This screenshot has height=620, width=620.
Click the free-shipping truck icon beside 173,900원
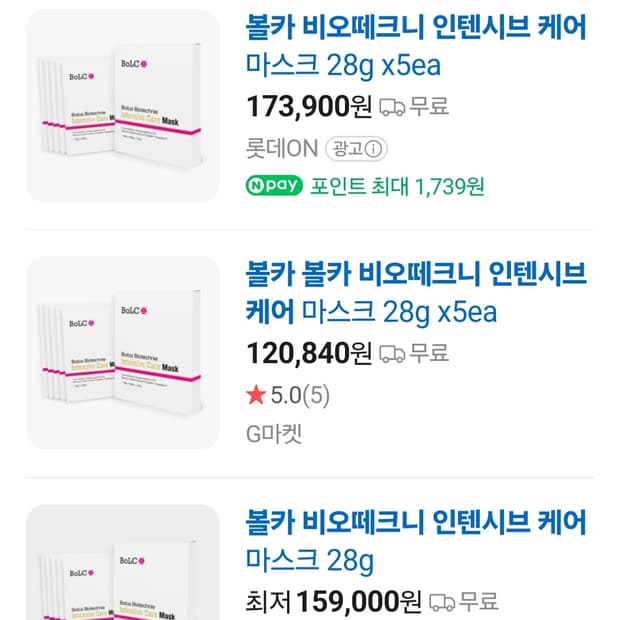pyautogui.click(x=392, y=106)
